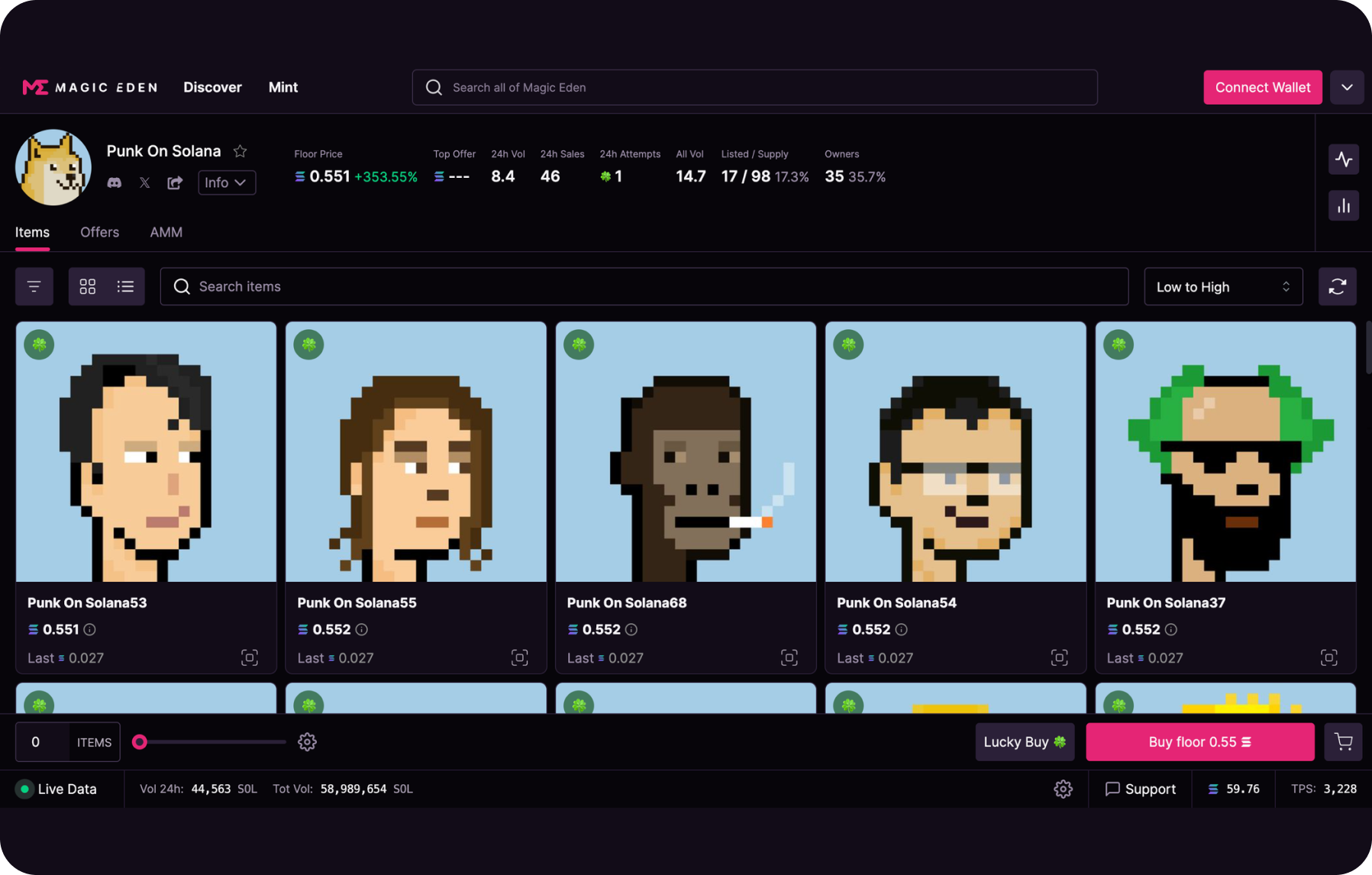Click the share collection icon
Image resolution: width=1372 pixels, height=875 pixels.
(175, 182)
